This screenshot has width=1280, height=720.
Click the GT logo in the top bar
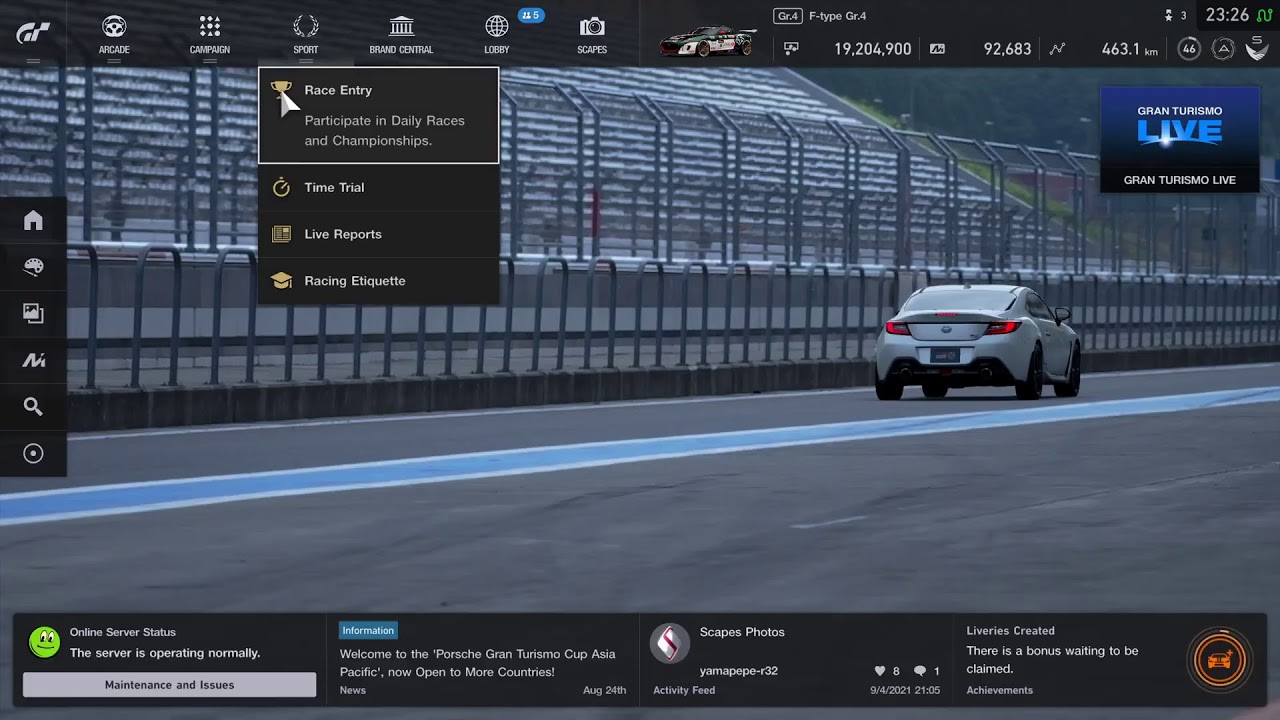click(33, 33)
